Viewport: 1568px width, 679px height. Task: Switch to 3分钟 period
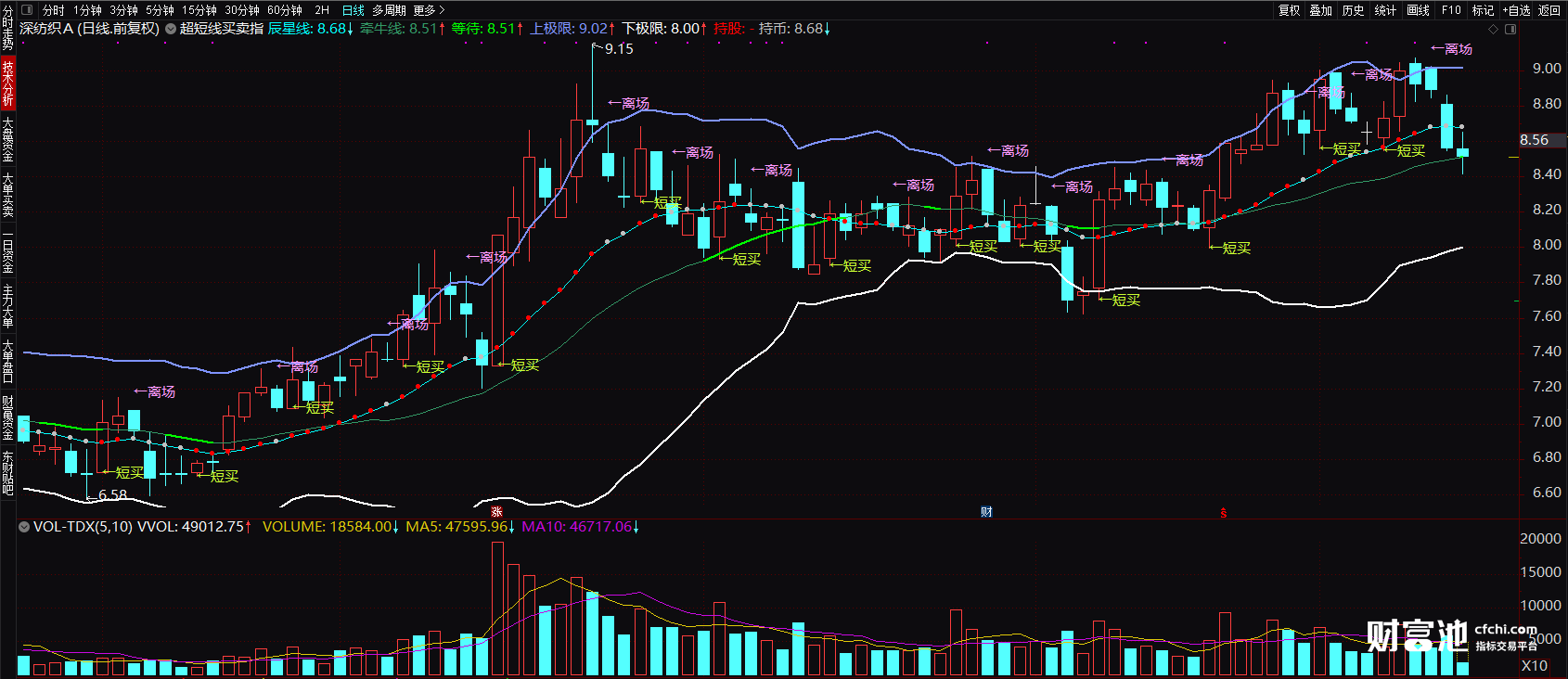tap(123, 10)
